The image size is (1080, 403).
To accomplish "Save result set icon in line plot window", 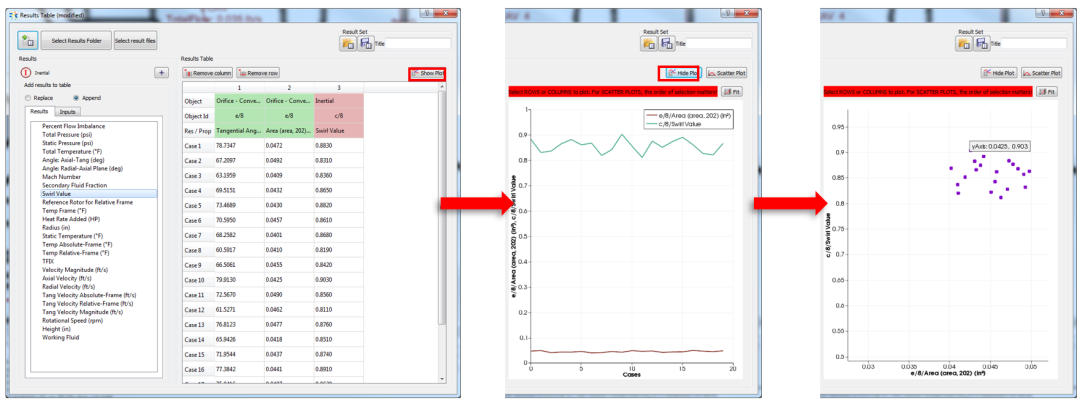I will tap(666, 43).
